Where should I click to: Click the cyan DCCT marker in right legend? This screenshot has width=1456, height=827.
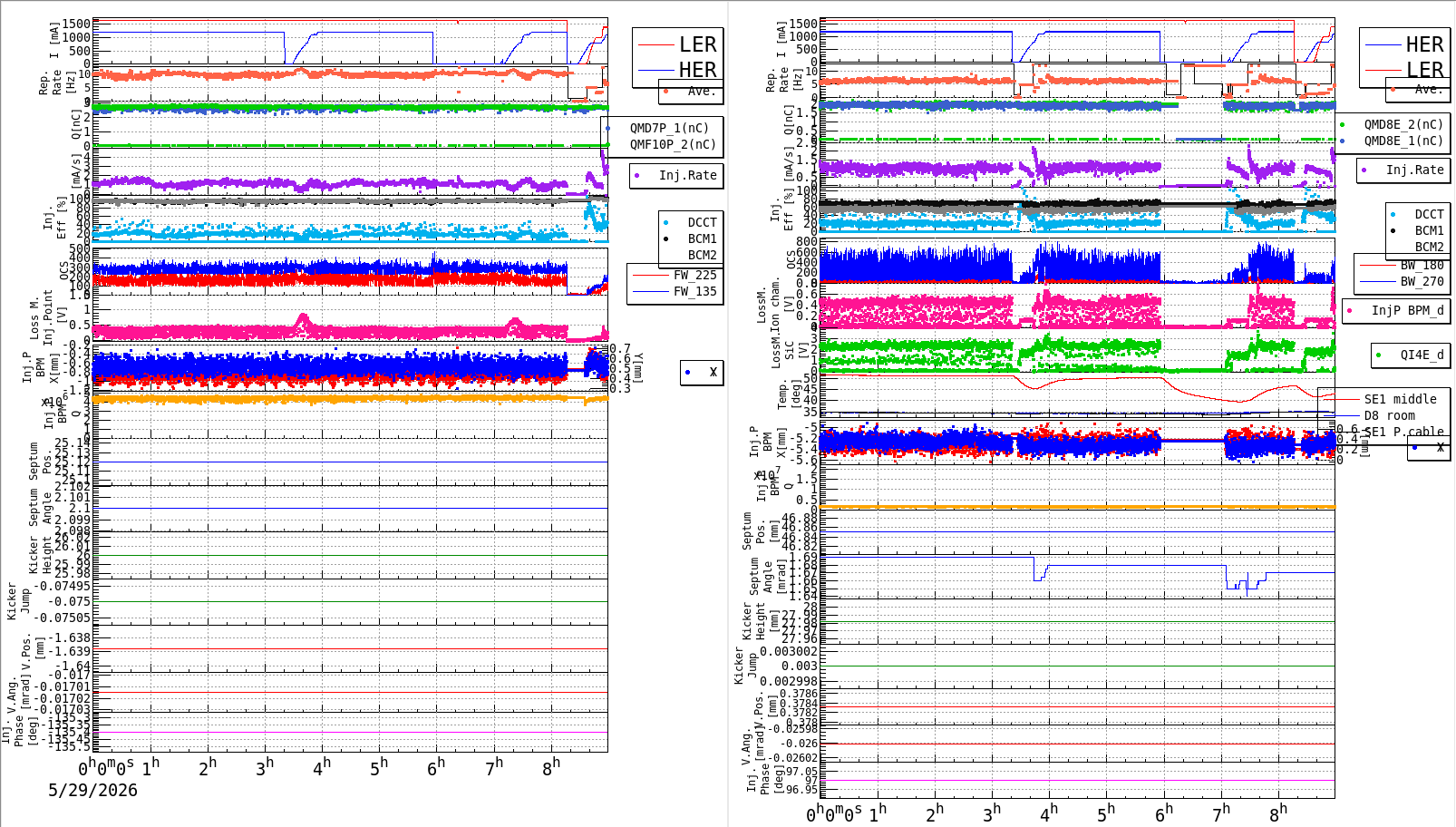coord(1393,215)
